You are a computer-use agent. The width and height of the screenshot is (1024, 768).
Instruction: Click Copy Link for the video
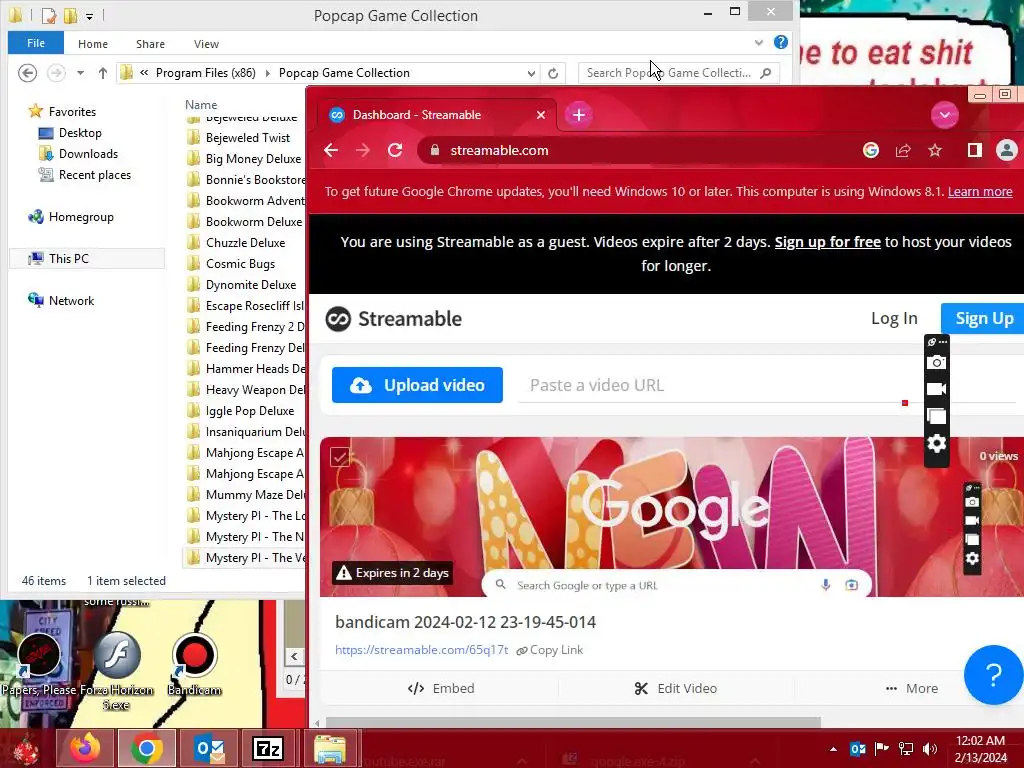(x=550, y=650)
